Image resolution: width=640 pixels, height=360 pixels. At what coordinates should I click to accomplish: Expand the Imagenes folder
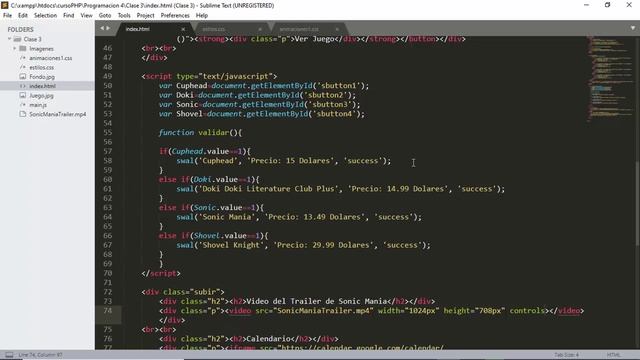tap(15, 49)
